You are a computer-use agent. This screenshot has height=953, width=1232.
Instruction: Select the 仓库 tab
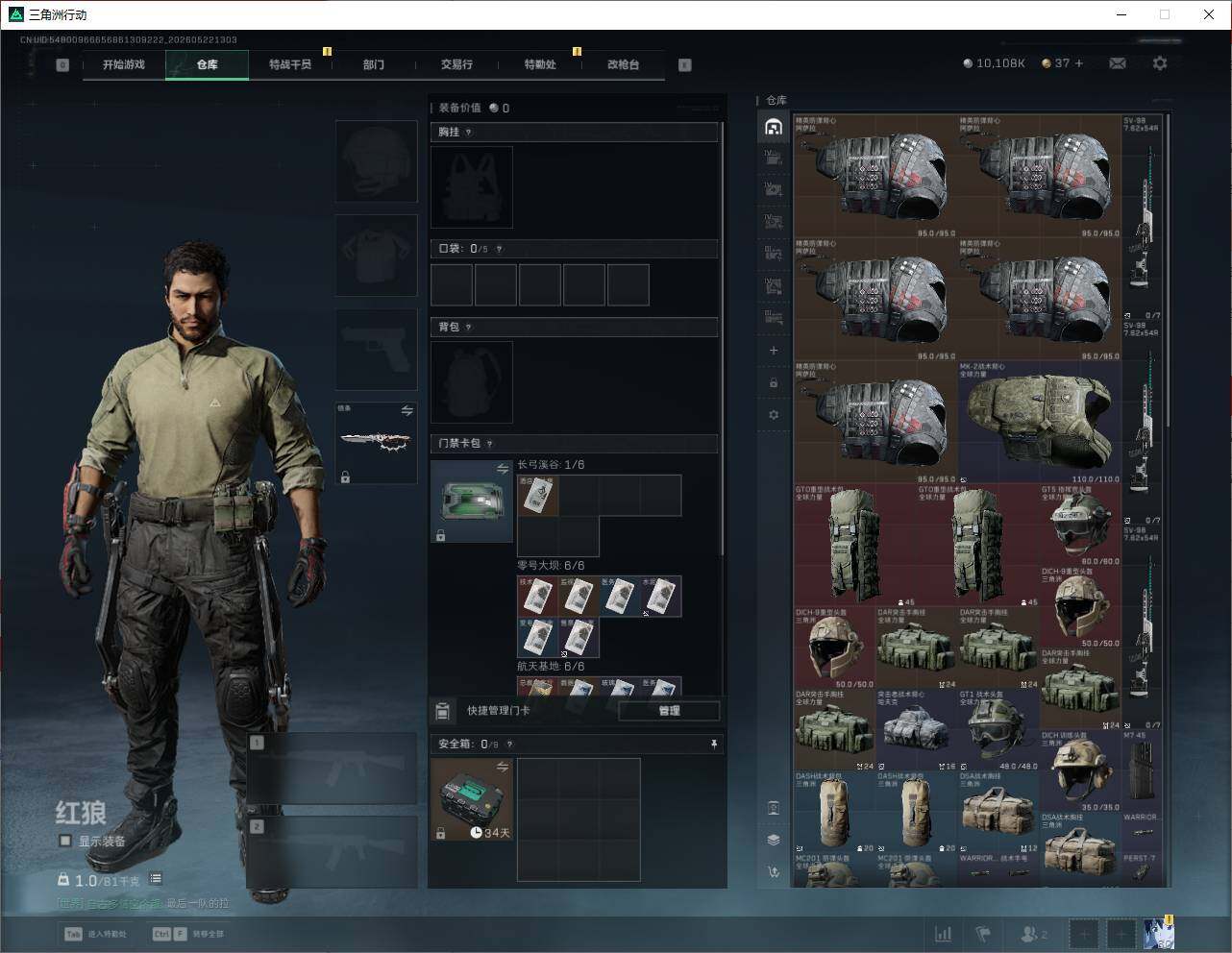[207, 64]
